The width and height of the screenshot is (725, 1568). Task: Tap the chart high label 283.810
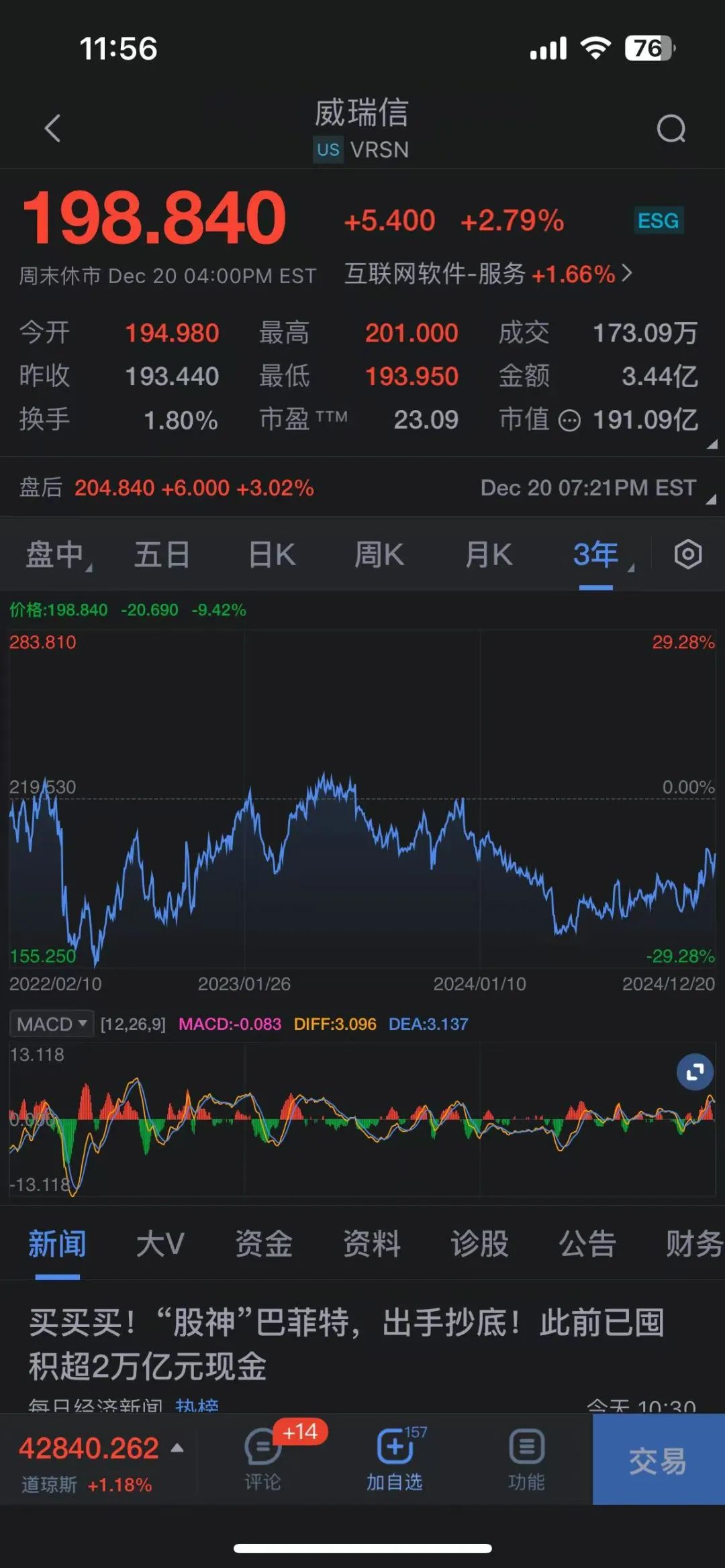(42, 642)
